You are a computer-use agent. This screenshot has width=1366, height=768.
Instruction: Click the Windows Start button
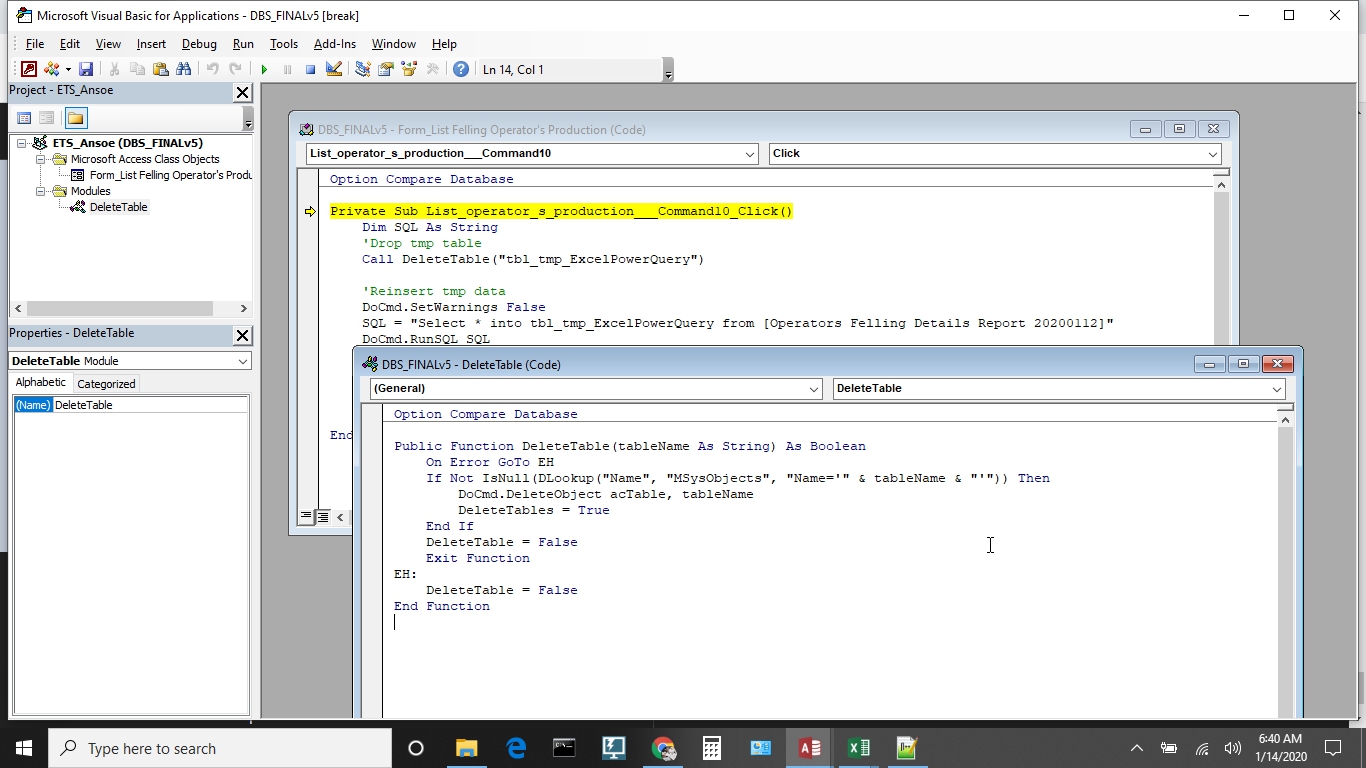24,748
